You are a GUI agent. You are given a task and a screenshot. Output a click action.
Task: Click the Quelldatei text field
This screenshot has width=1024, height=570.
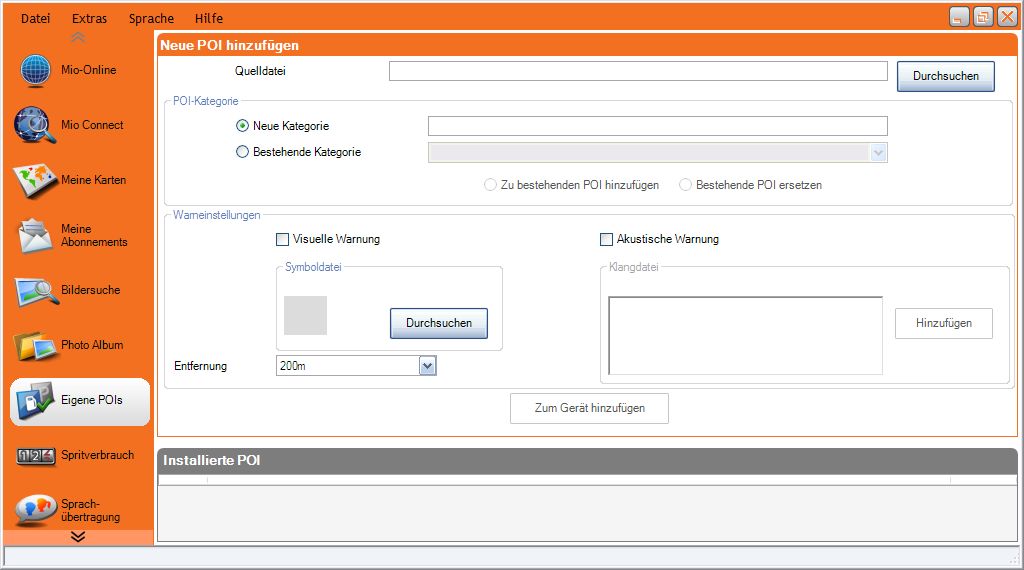(638, 71)
